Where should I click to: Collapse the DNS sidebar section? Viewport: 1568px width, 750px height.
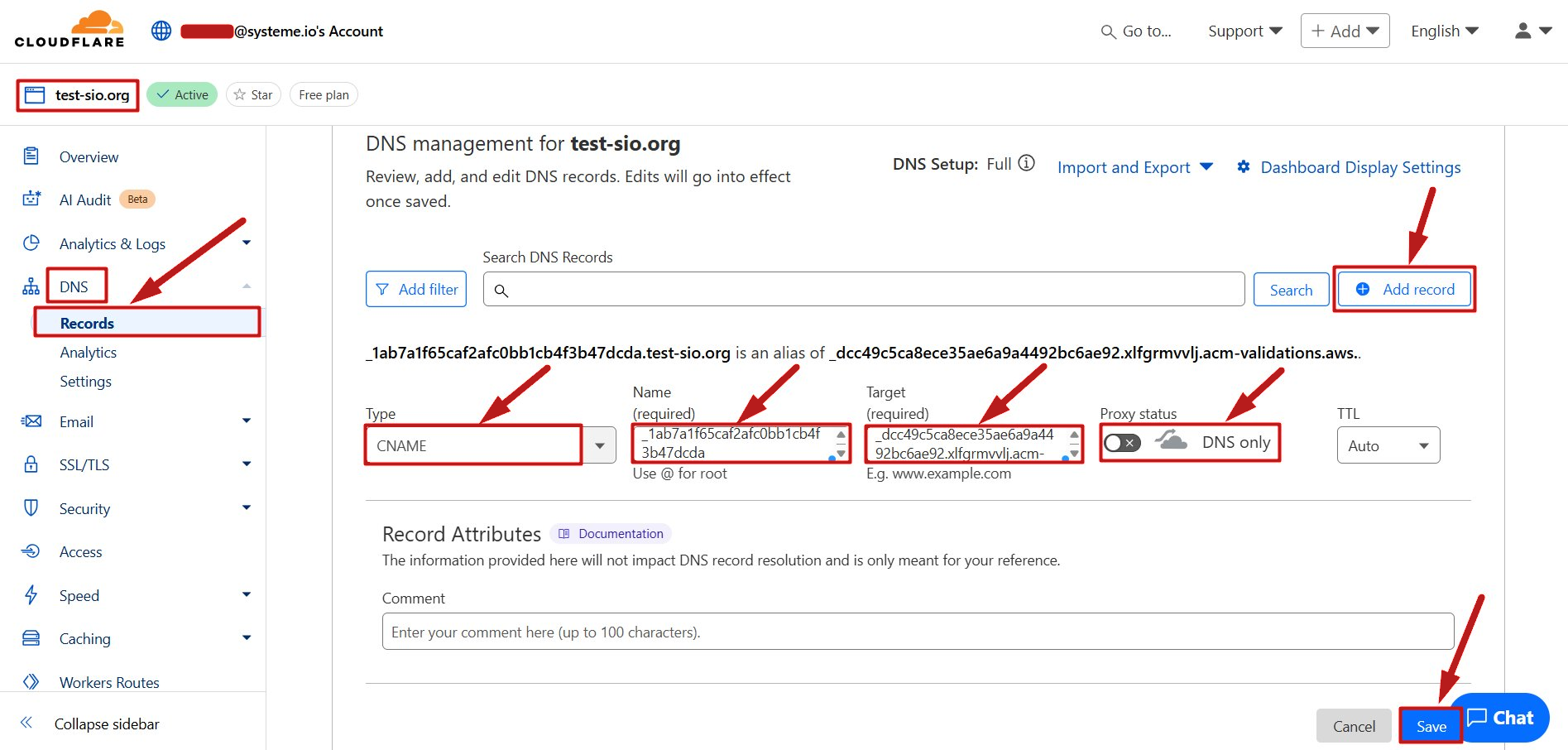pos(247,286)
